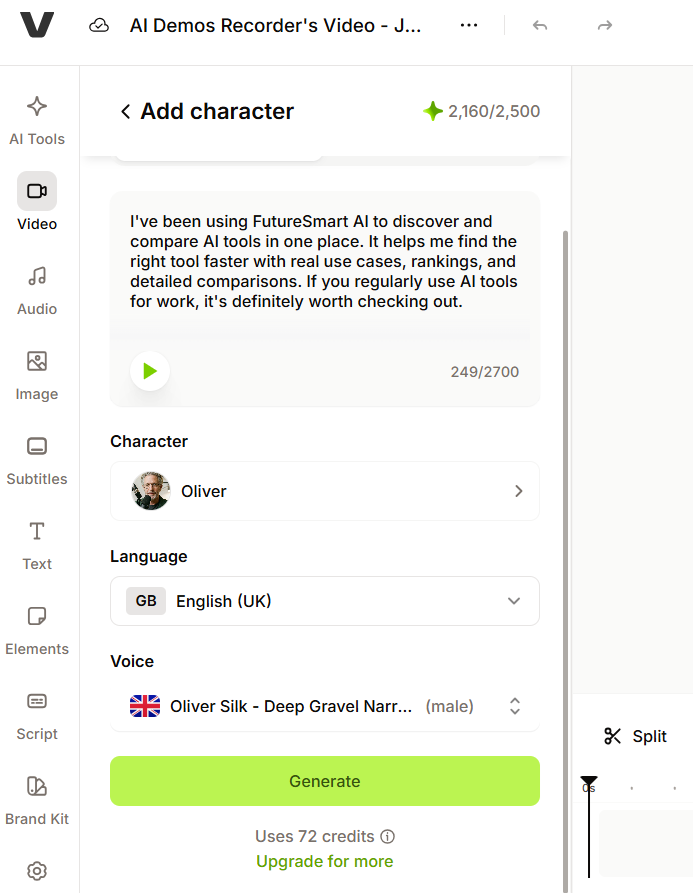This screenshot has width=693, height=893.
Task: Open the Oliver Silk voice dropdown
Action: point(325,706)
